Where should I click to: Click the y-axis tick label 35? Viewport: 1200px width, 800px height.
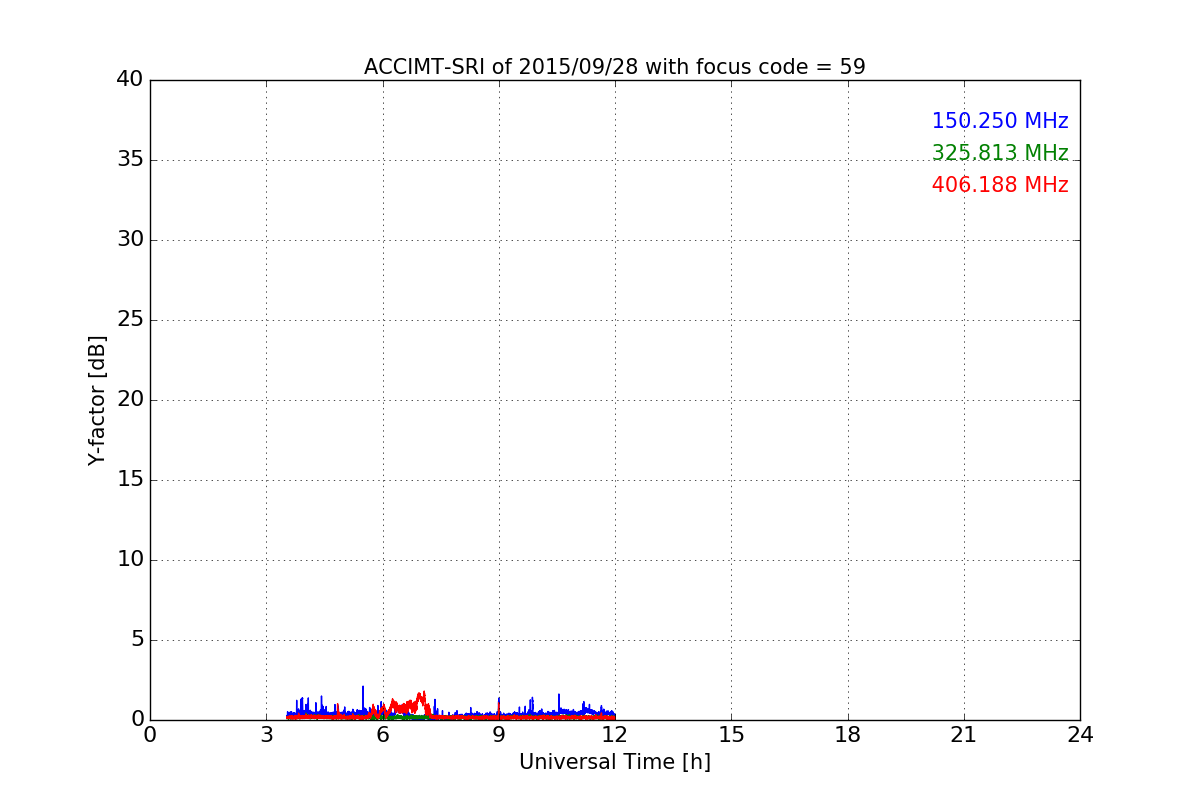(x=129, y=160)
